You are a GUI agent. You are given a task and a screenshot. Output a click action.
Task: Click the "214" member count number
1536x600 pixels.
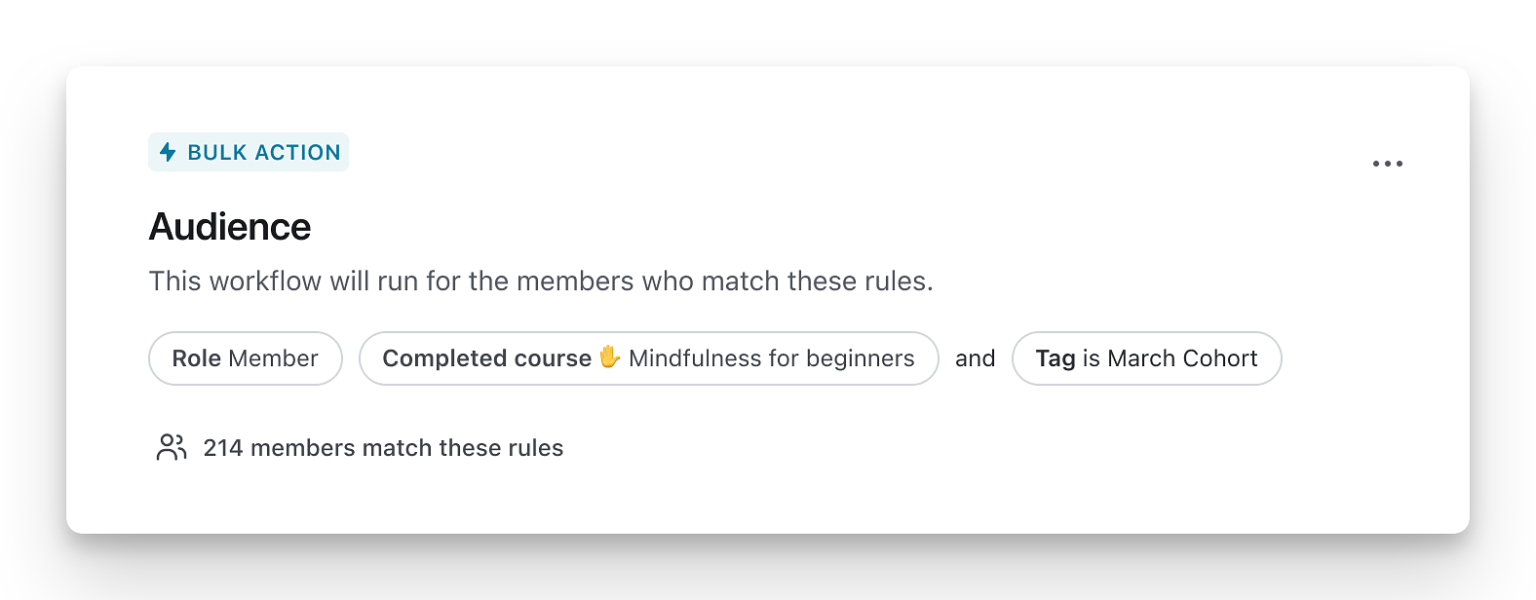[x=223, y=448]
